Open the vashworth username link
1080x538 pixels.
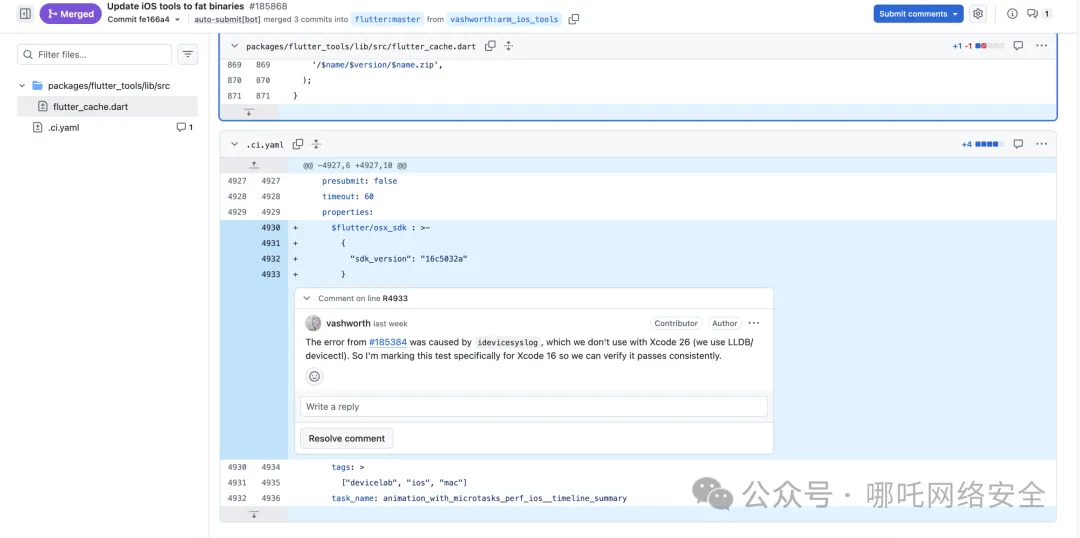click(348, 324)
